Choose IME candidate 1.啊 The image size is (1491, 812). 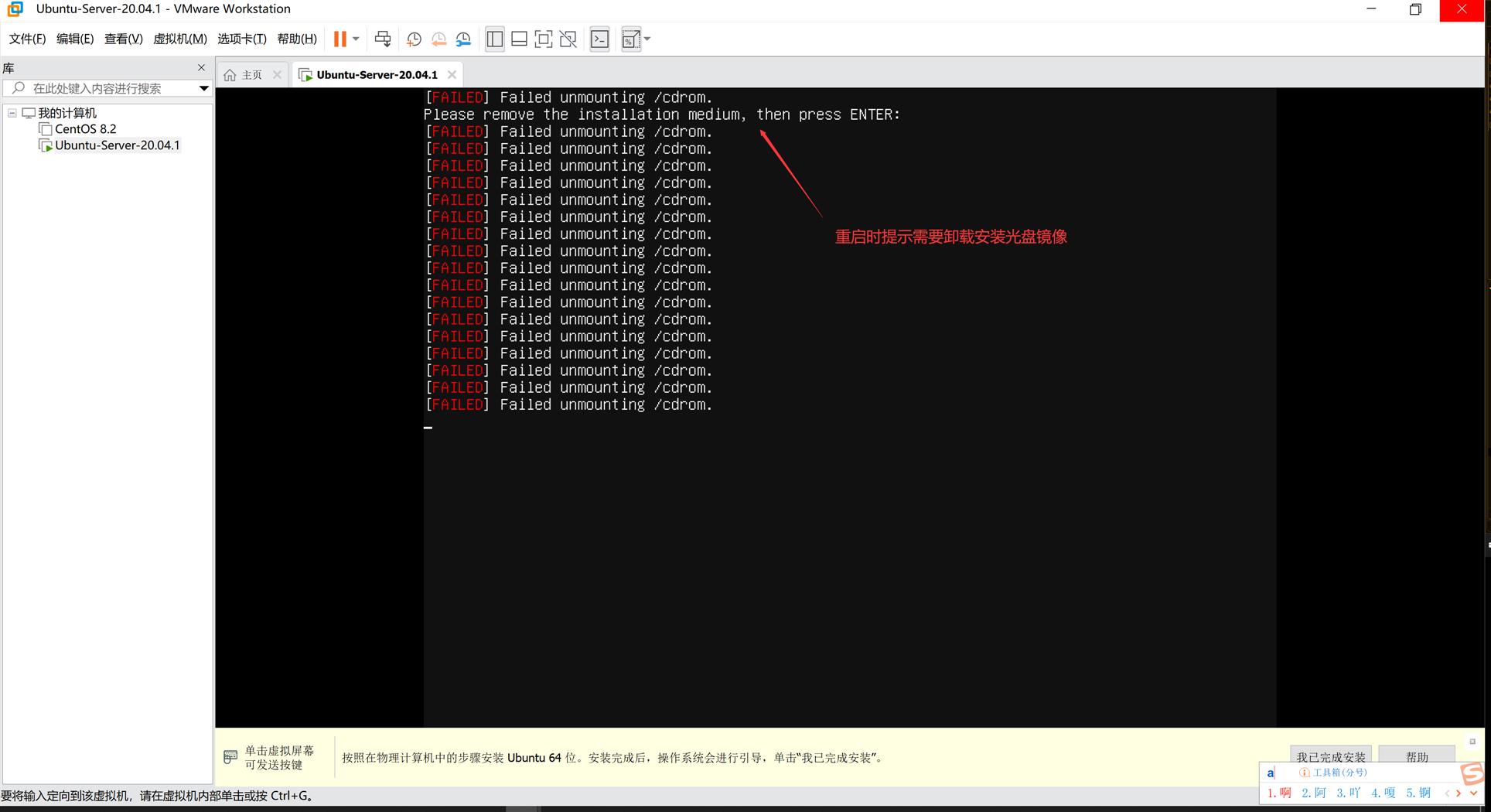(1279, 793)
